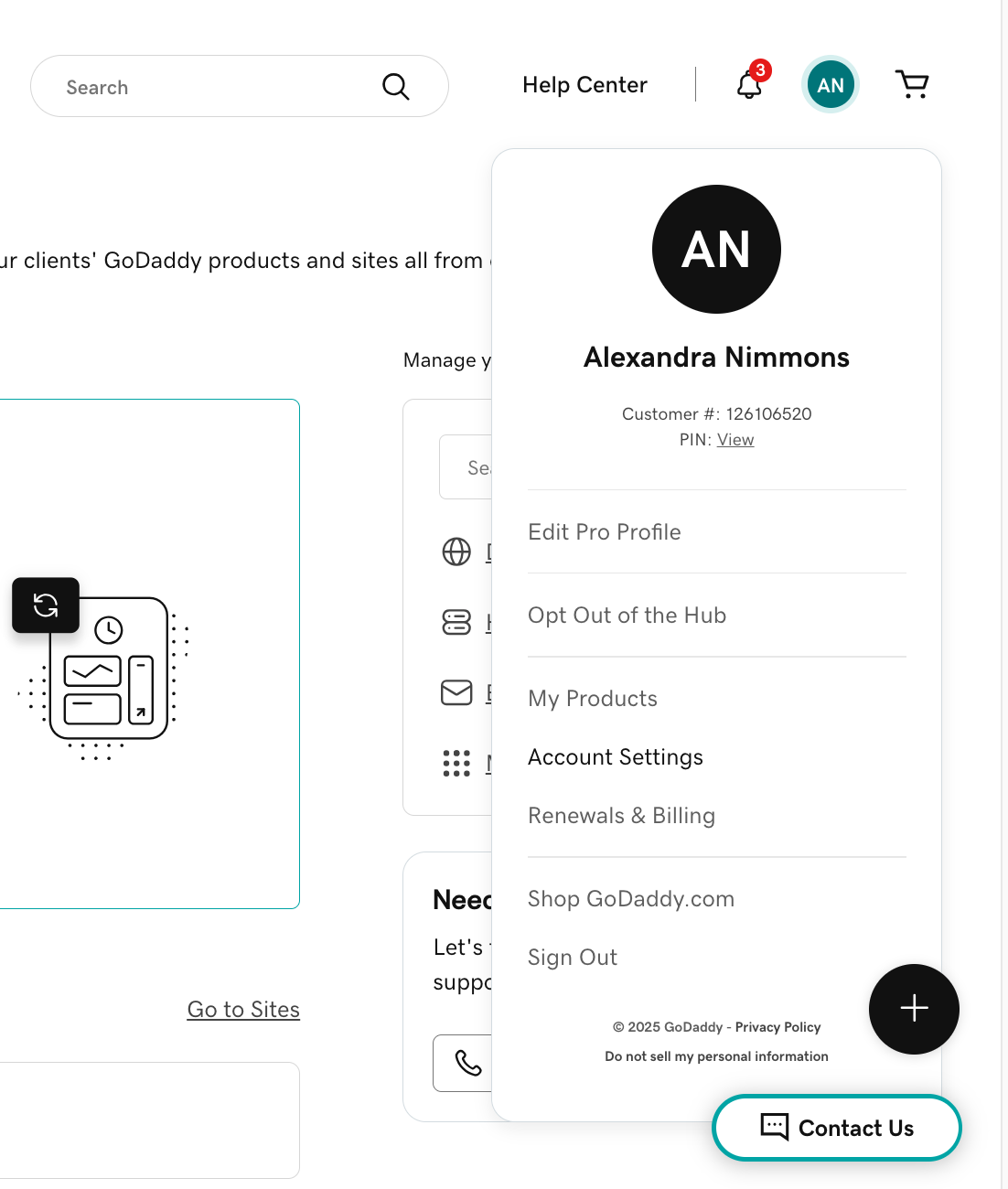The height and width of the screenshot is (1189, 1008).
Task: Click Sign Out
Action: (573, 958)
